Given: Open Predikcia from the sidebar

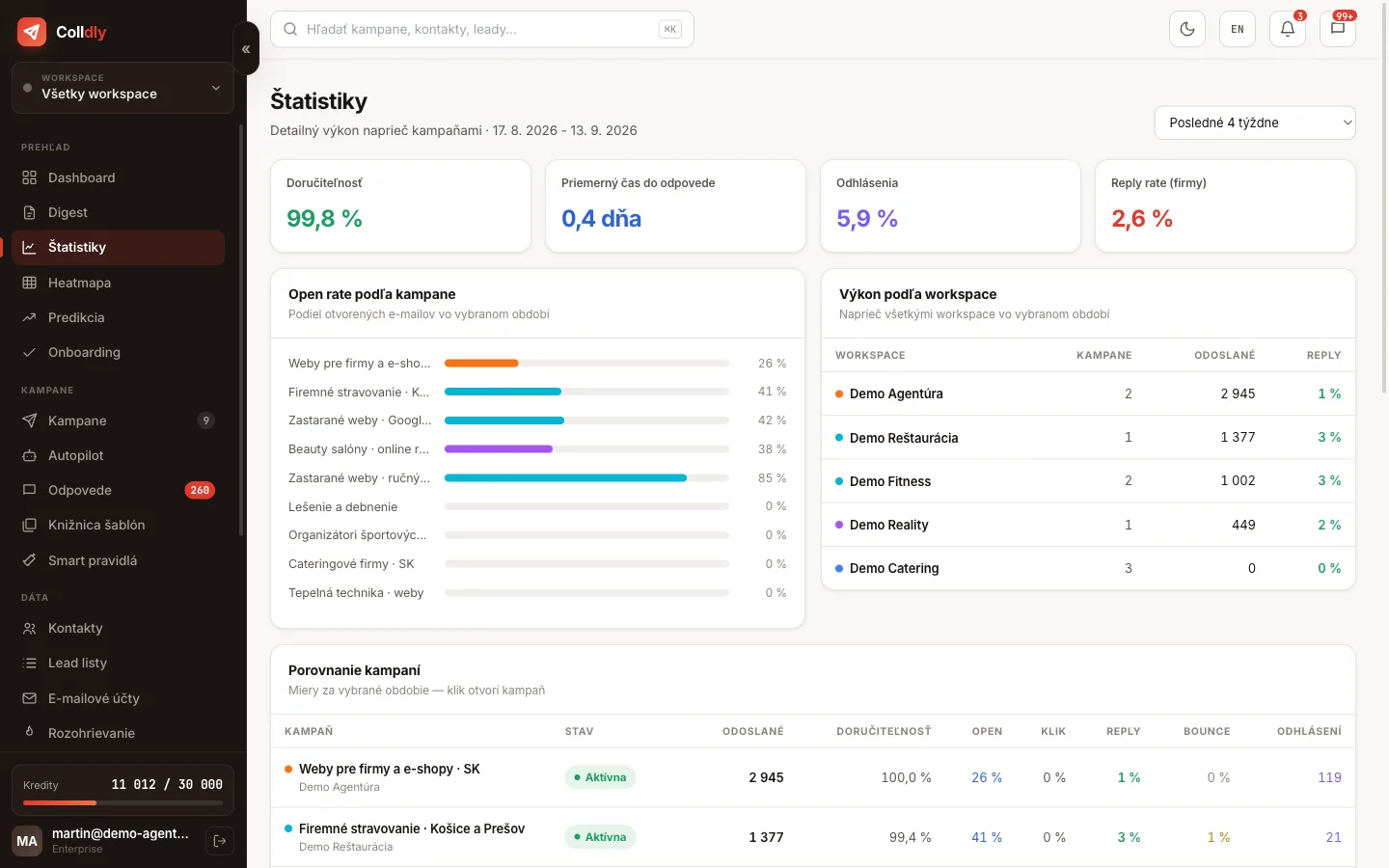Looking at the screenshot, I should 118,317.
